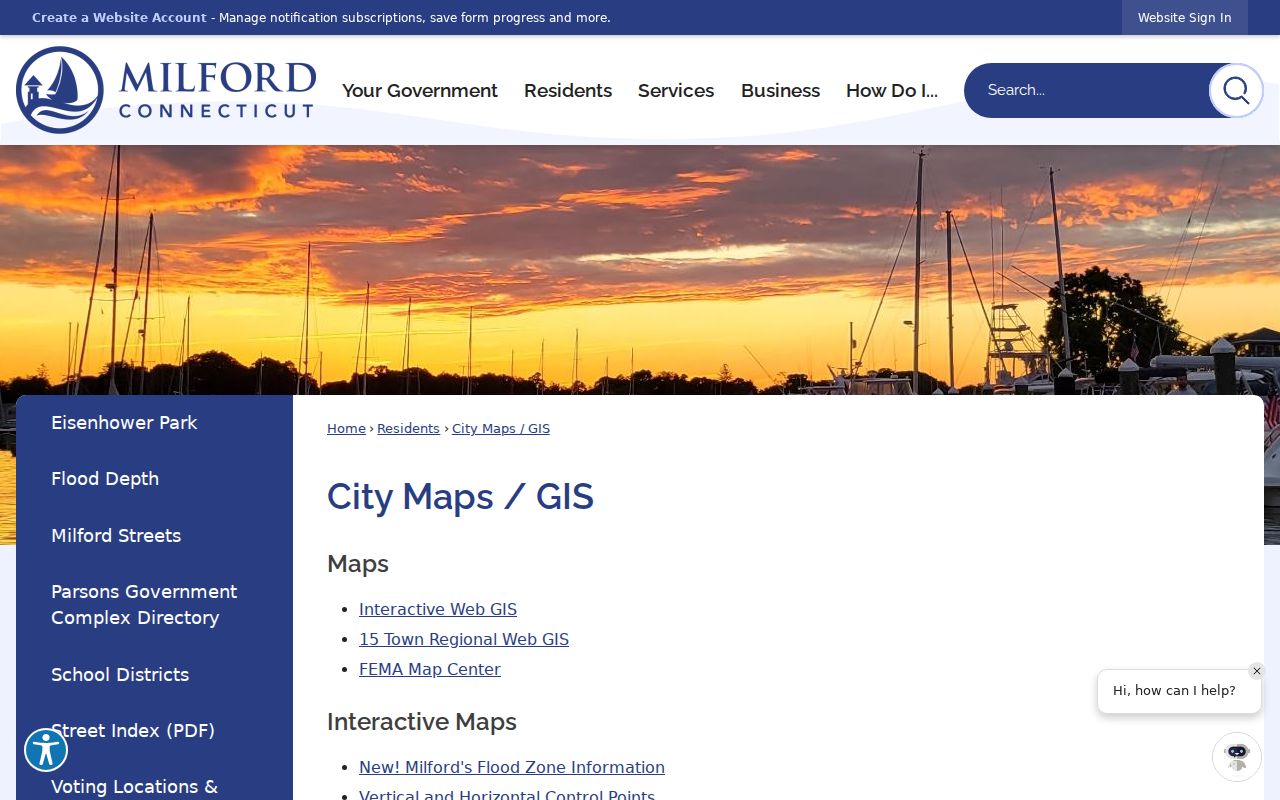
Task: Click the search magnifier icon button
Action: (x=1236, y=91)
